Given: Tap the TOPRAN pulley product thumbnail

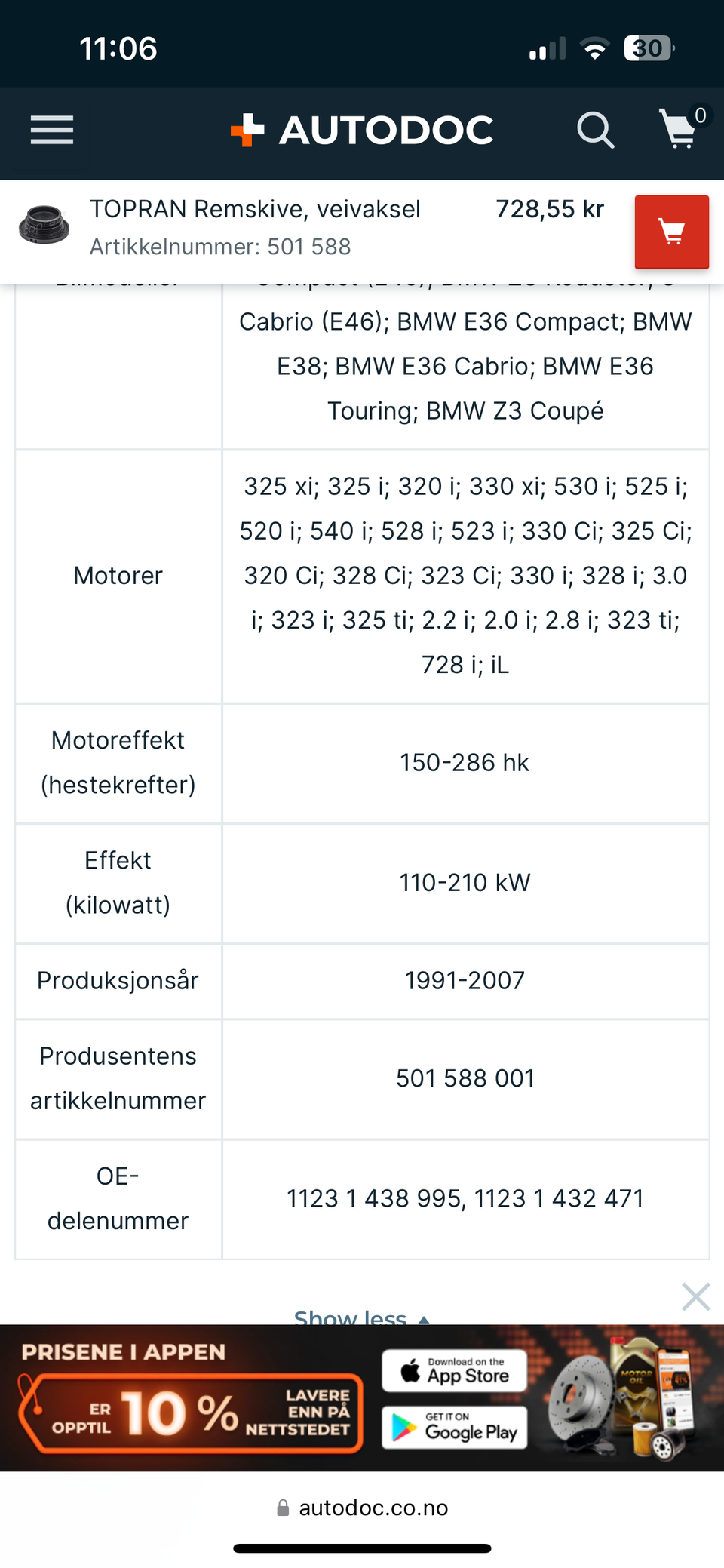Looking at the screenshot, I should (x=44, y=225).
